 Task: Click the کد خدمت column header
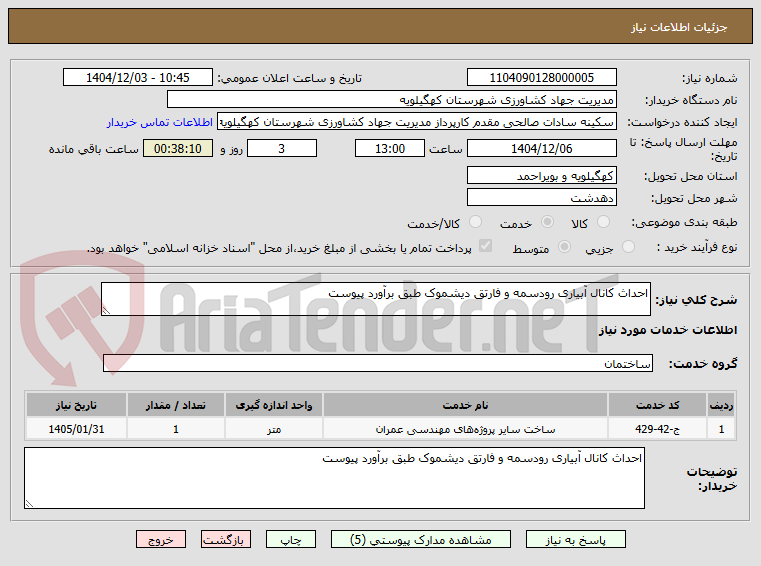[x=657, y=405]
